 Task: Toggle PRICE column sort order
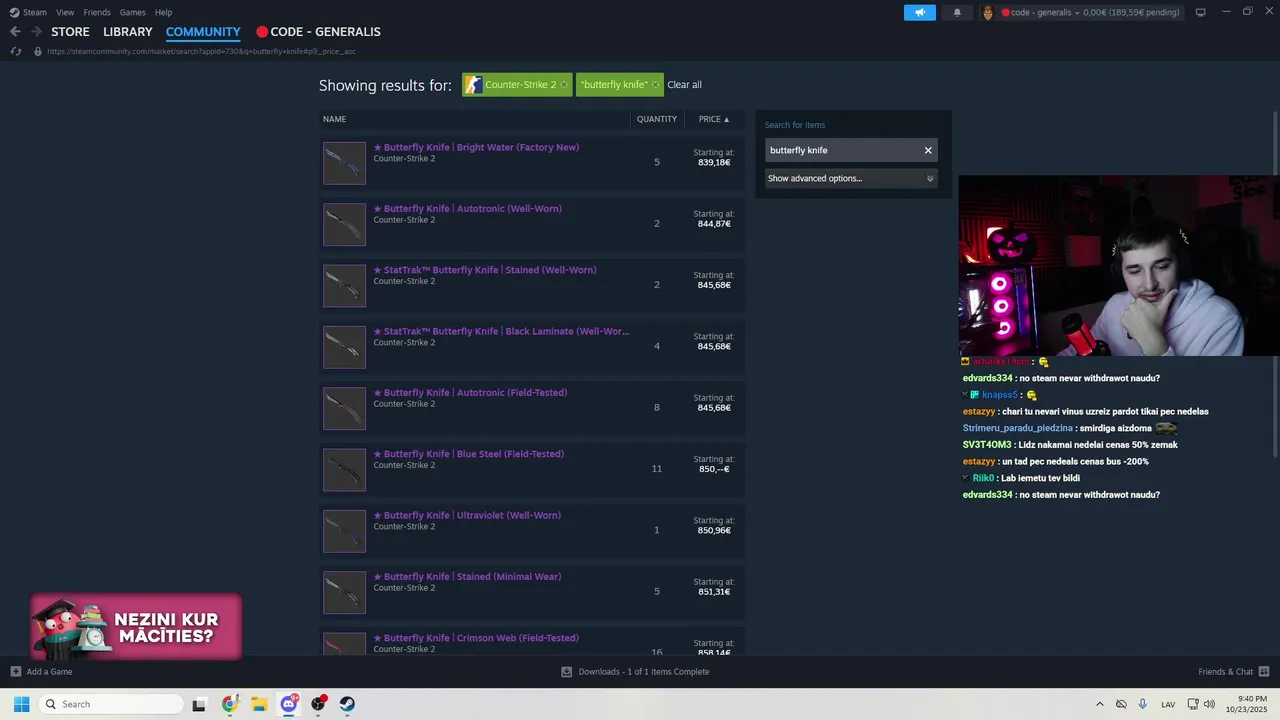[x=714, y=119]
